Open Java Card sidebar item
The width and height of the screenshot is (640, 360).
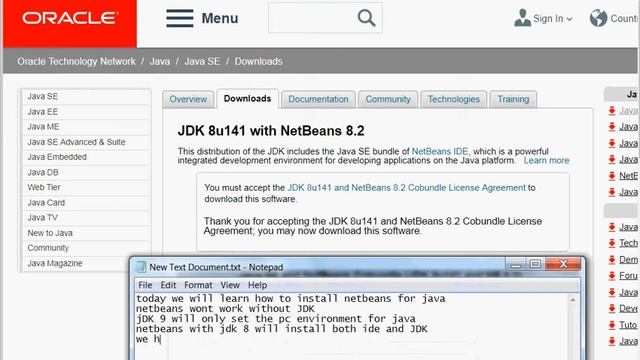click(x=86, y=202)
